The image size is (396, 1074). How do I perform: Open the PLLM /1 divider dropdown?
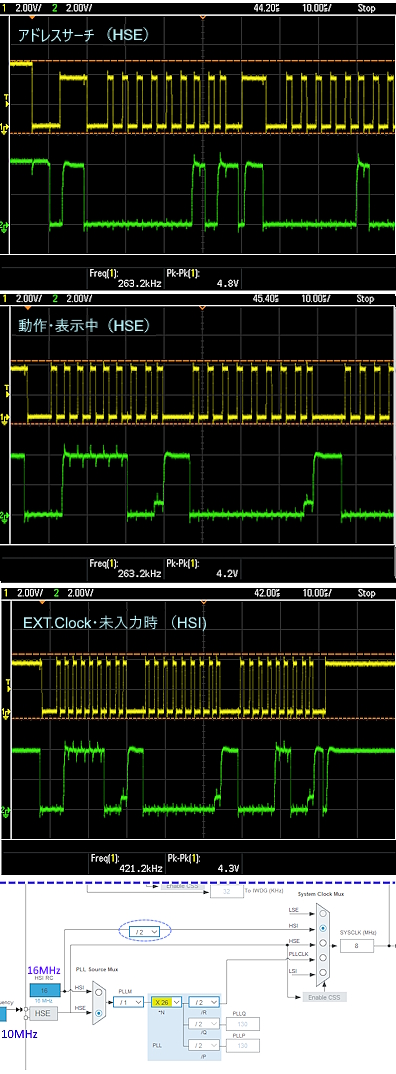point(129,1002)
